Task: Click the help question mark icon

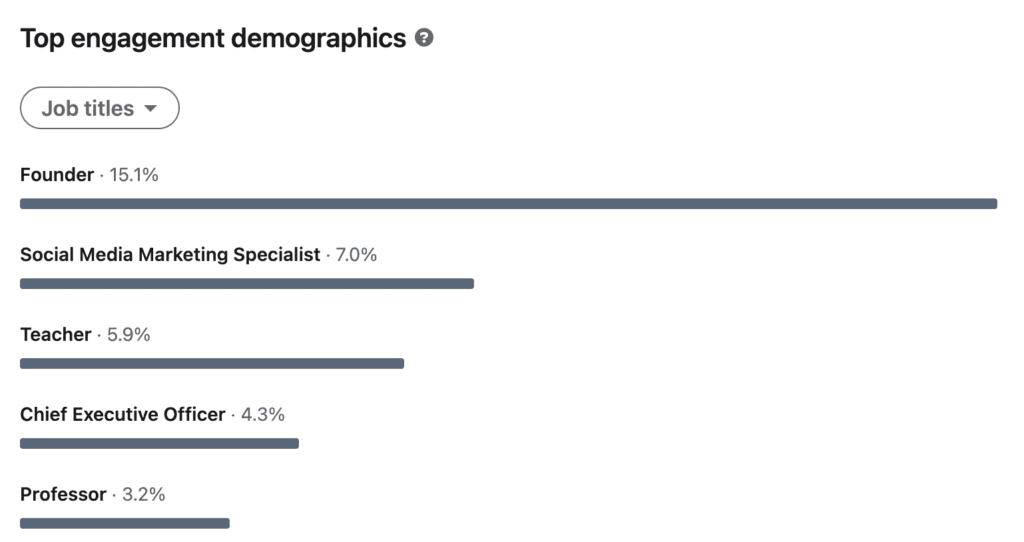Action: coord(424,38)
